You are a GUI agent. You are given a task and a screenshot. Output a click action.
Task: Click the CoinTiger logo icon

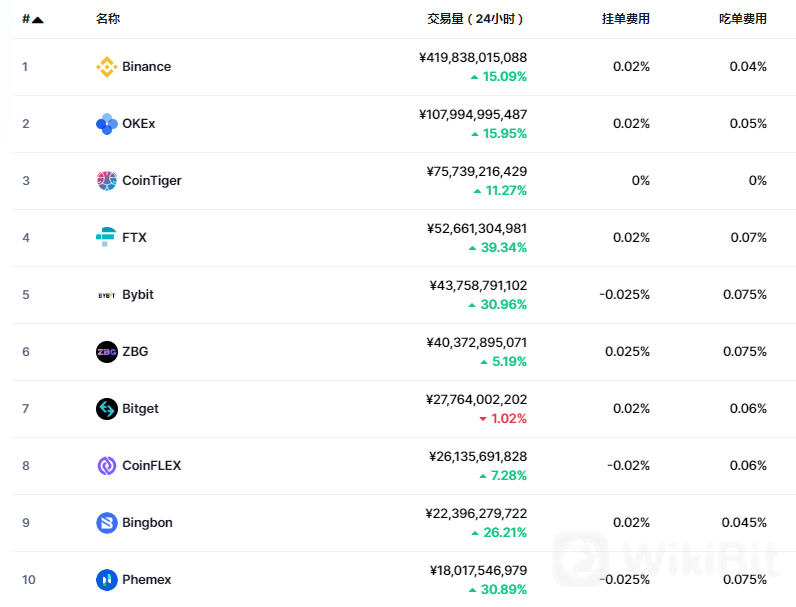point(106,181)
